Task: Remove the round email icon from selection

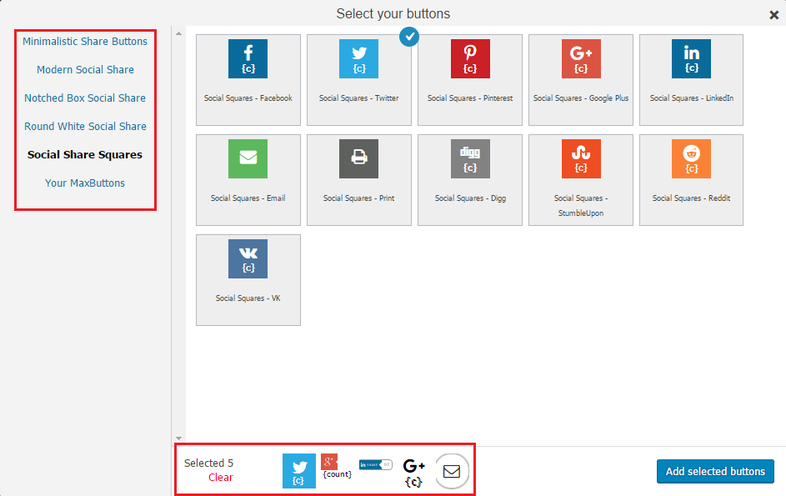Action: click(x=452, y=471)
